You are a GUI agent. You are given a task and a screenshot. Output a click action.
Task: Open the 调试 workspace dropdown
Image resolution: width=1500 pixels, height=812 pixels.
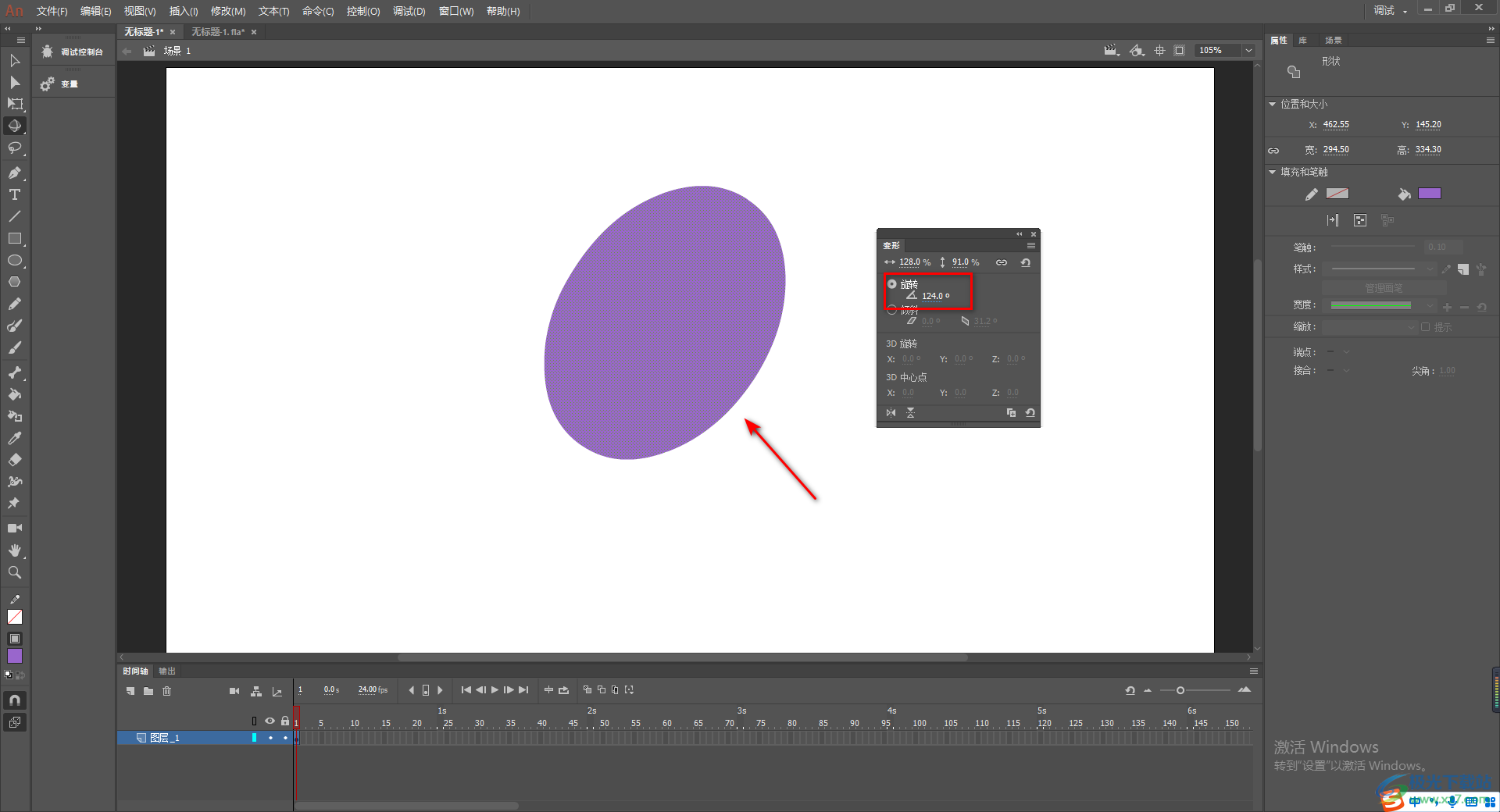pos(1390,10)
